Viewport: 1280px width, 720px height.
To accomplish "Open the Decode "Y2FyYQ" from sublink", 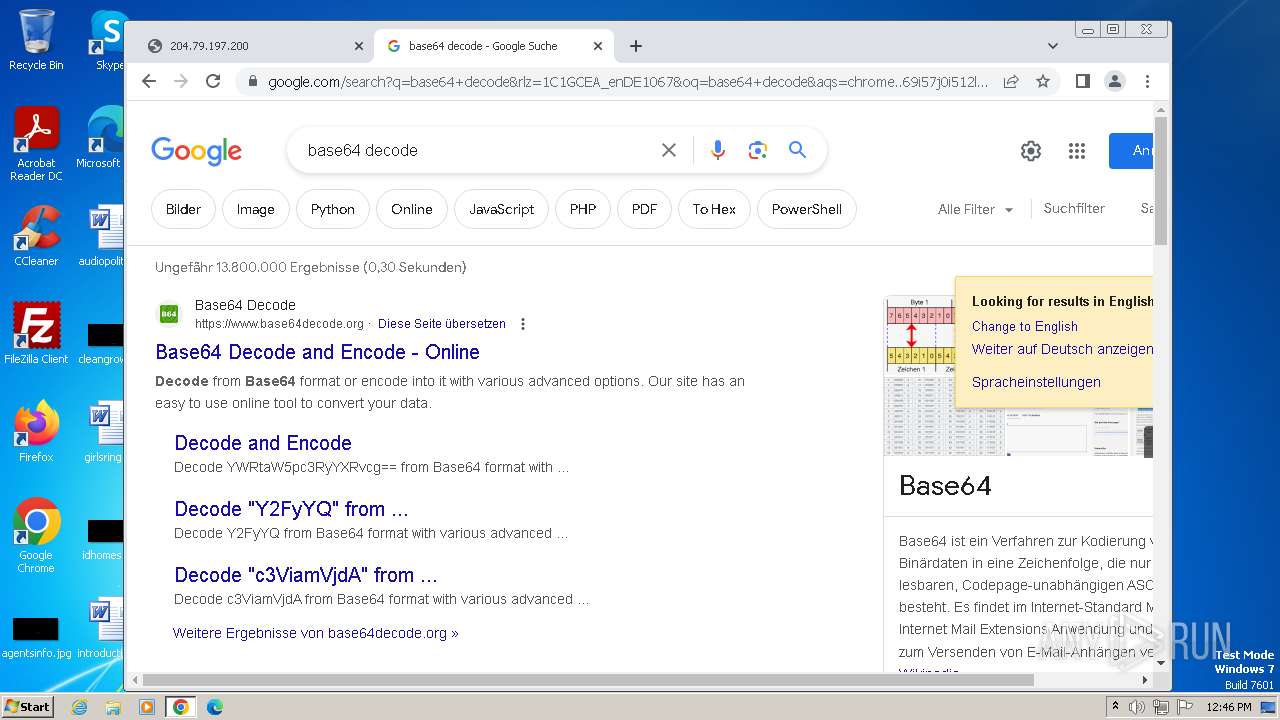I will click(x=291, y=509).
